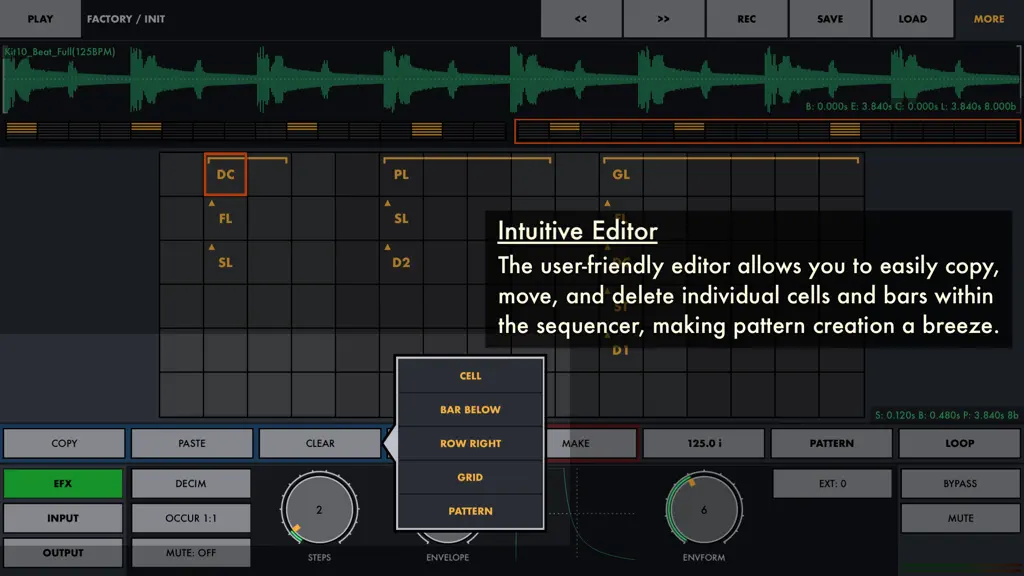Select the D2 sequencer cell

tap(401, 263)
